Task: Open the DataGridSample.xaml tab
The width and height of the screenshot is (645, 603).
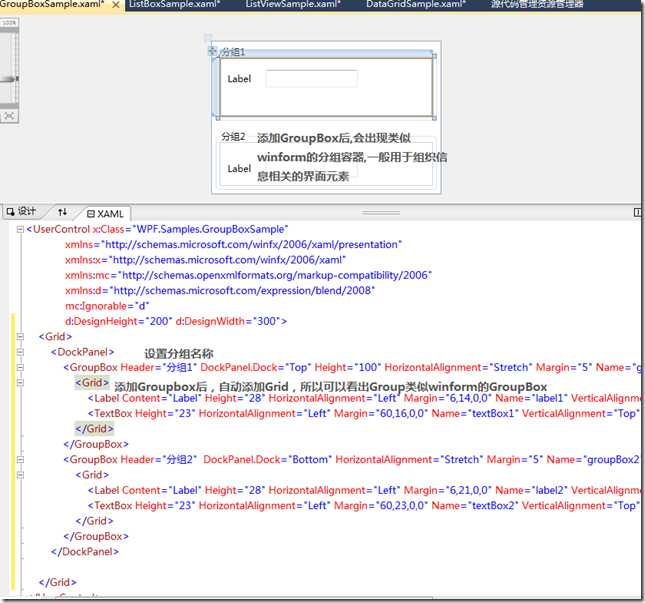Action: pos(415,5)
